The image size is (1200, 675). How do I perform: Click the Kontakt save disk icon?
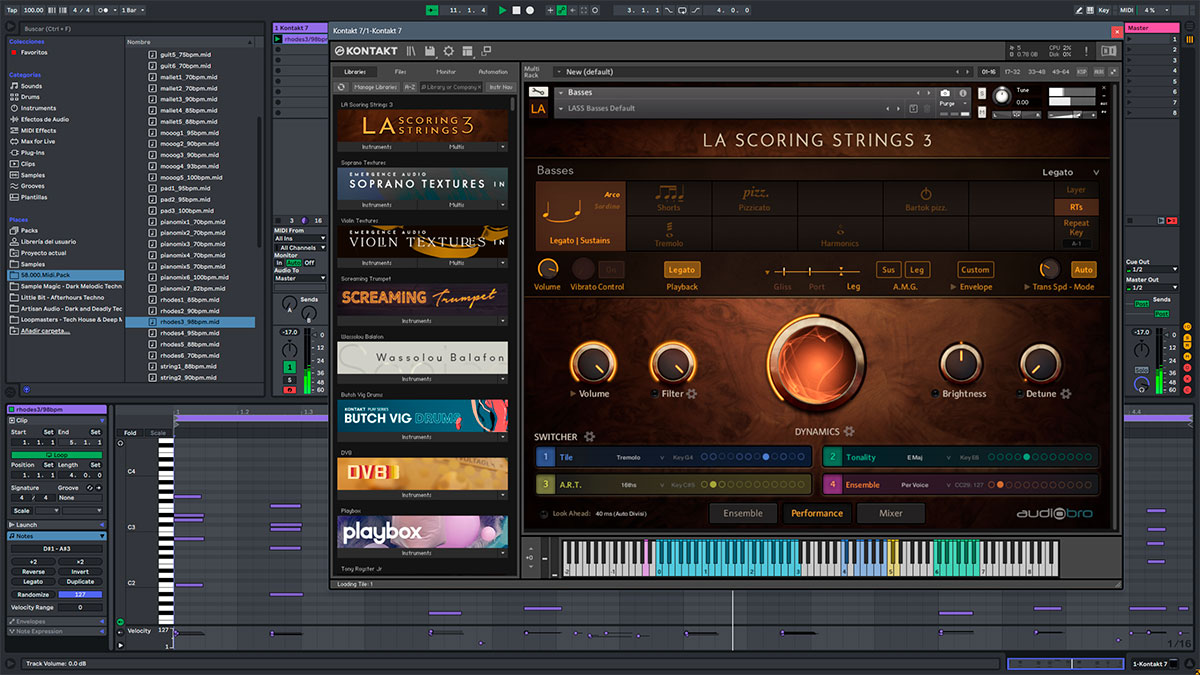(x=429, y=51)
